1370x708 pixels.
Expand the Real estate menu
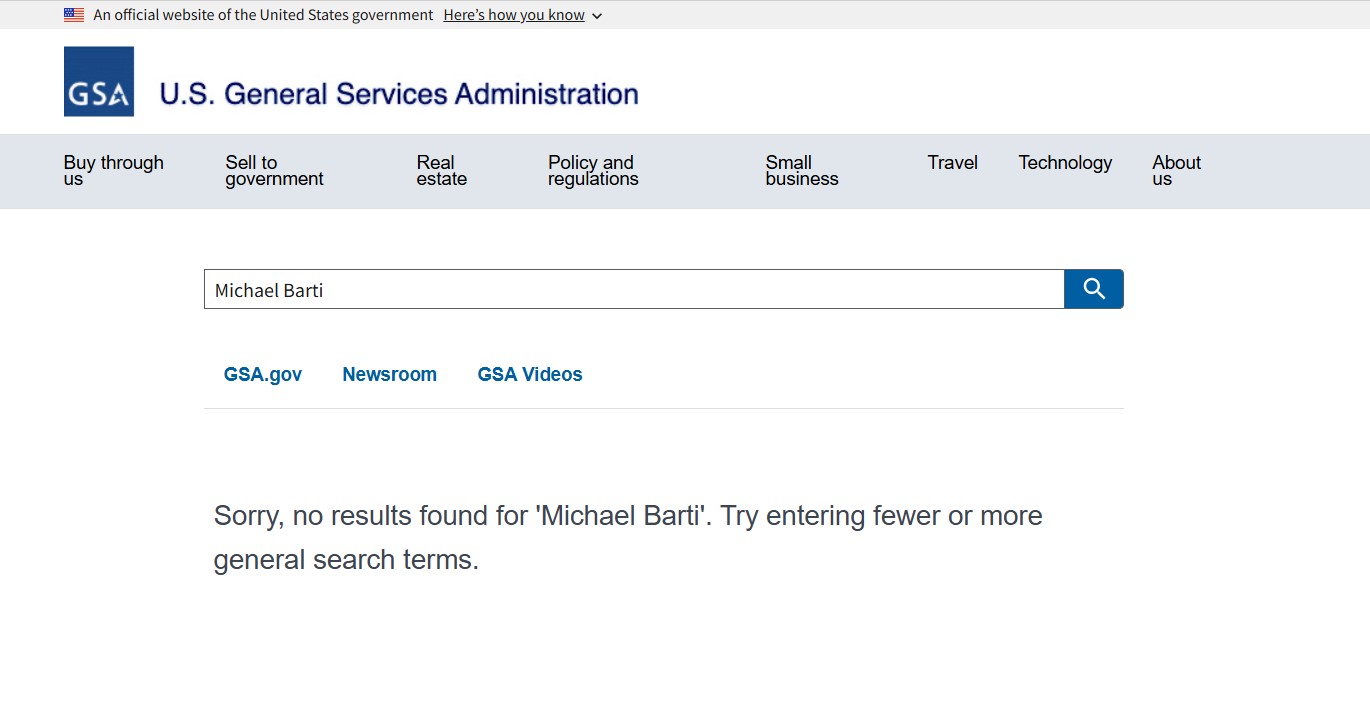(441, 171)
